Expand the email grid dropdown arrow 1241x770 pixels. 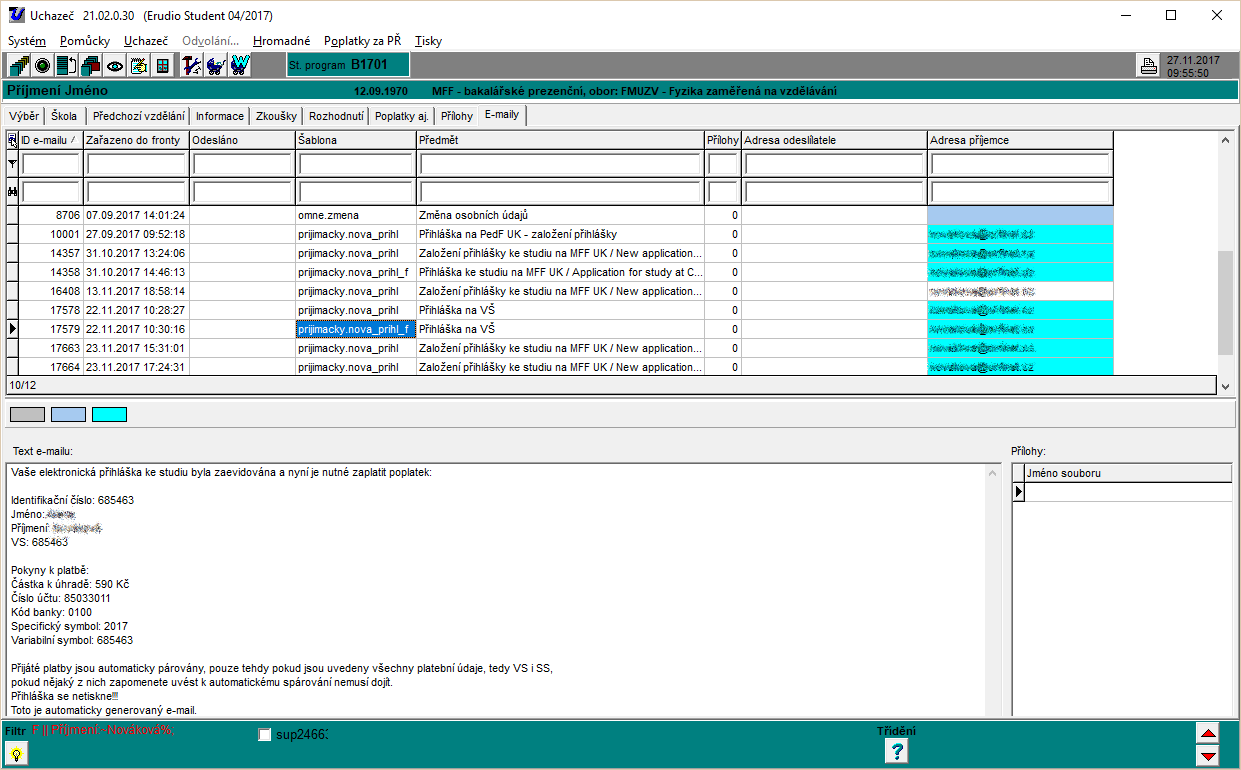click(x=1225, y=385)
